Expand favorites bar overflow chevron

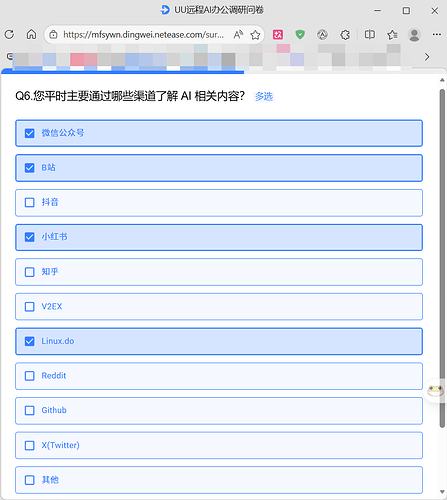coord(427,57)
